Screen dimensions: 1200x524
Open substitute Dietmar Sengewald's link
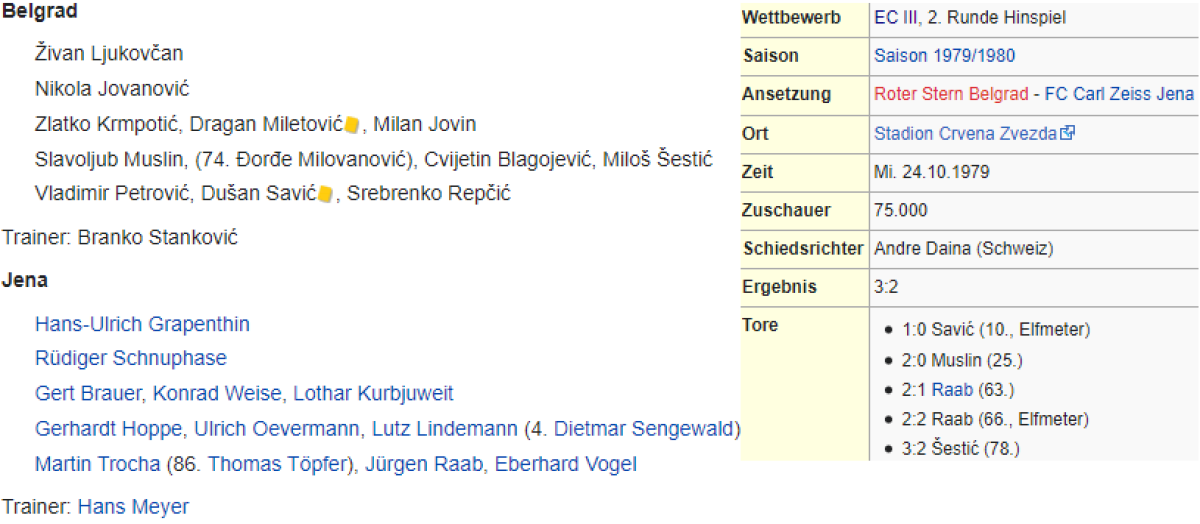644,429
